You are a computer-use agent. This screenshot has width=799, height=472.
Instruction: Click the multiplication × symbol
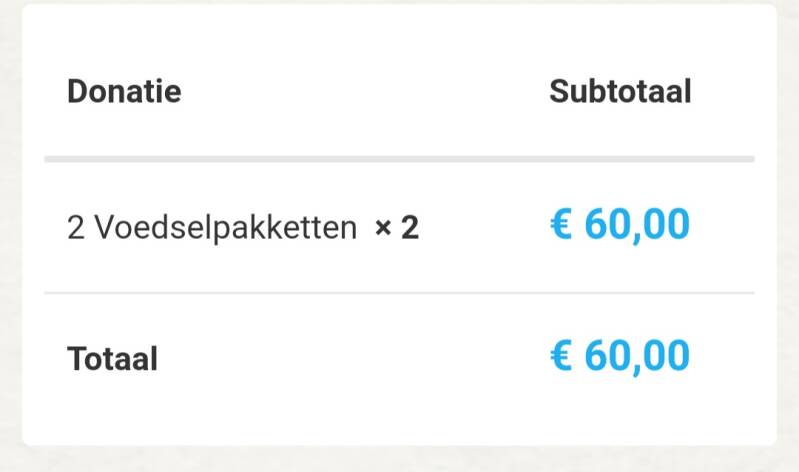click(x=383, y=229)
